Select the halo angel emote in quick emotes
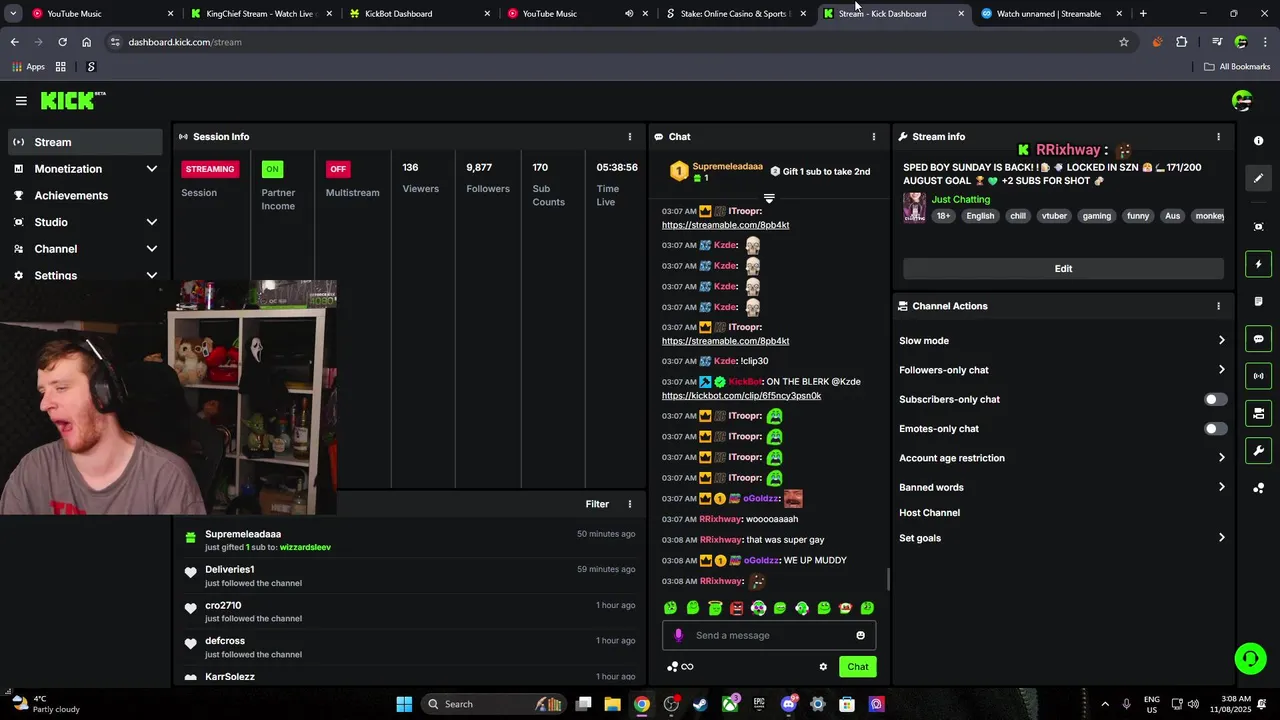 coord(715,608)
